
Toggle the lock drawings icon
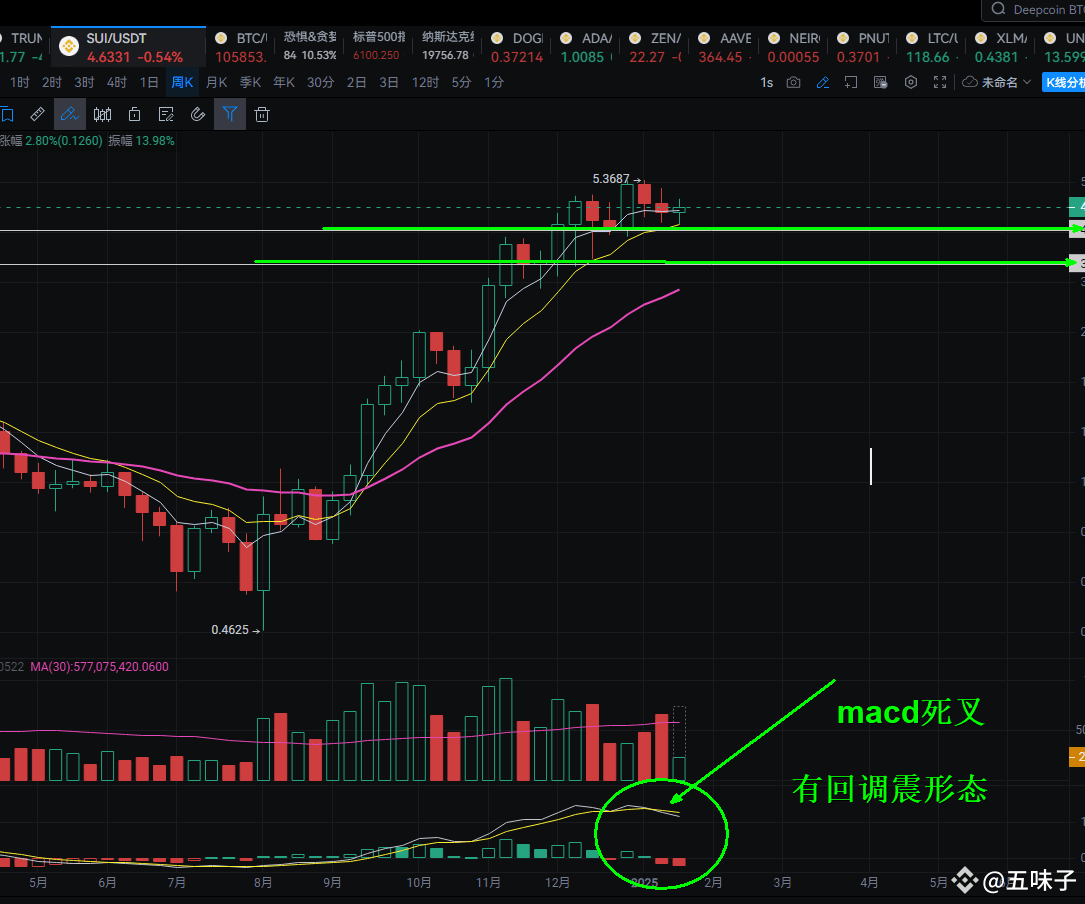[x=135, y=114]
